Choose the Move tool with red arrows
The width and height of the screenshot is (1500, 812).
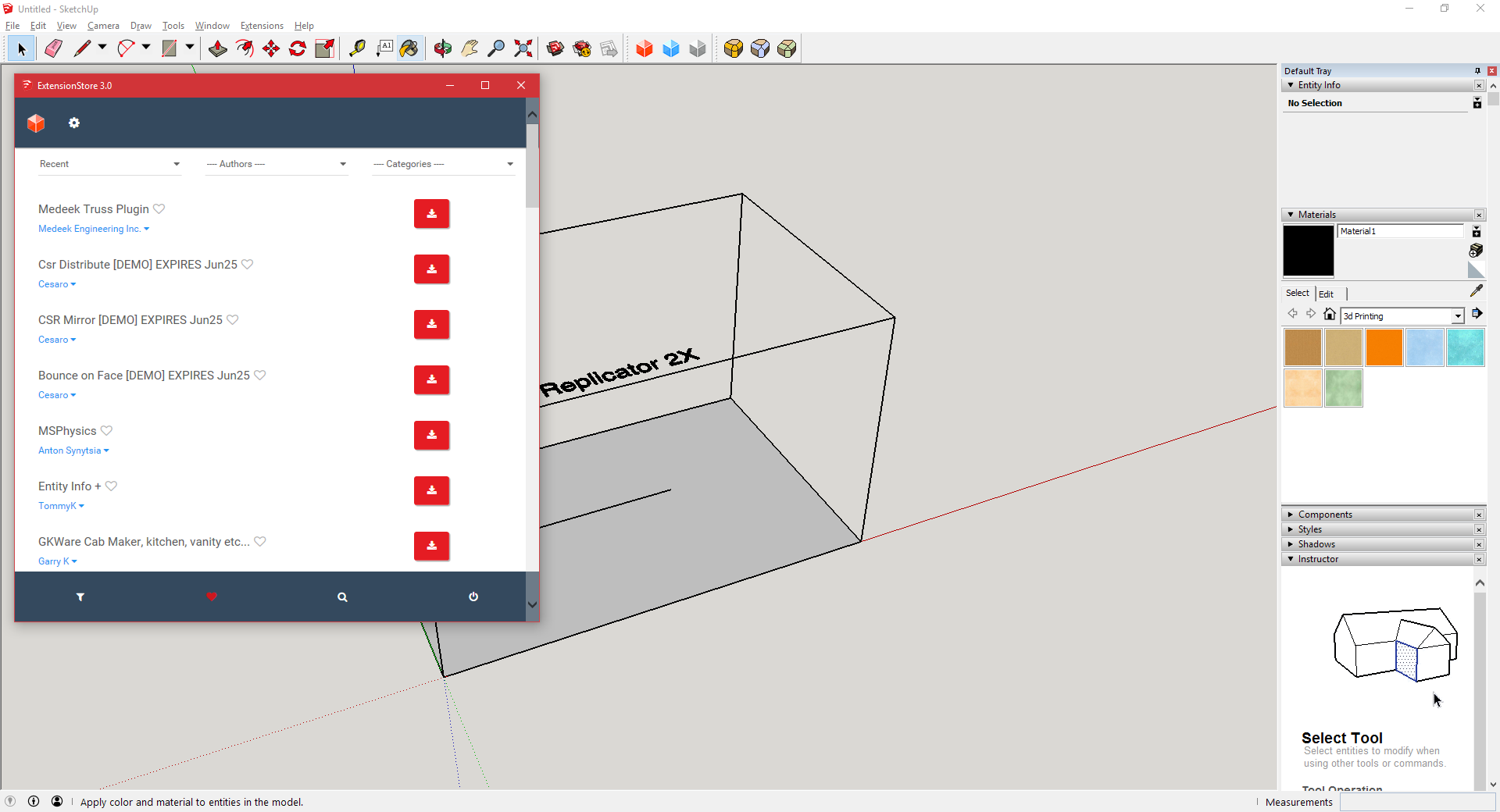(271, 49)
